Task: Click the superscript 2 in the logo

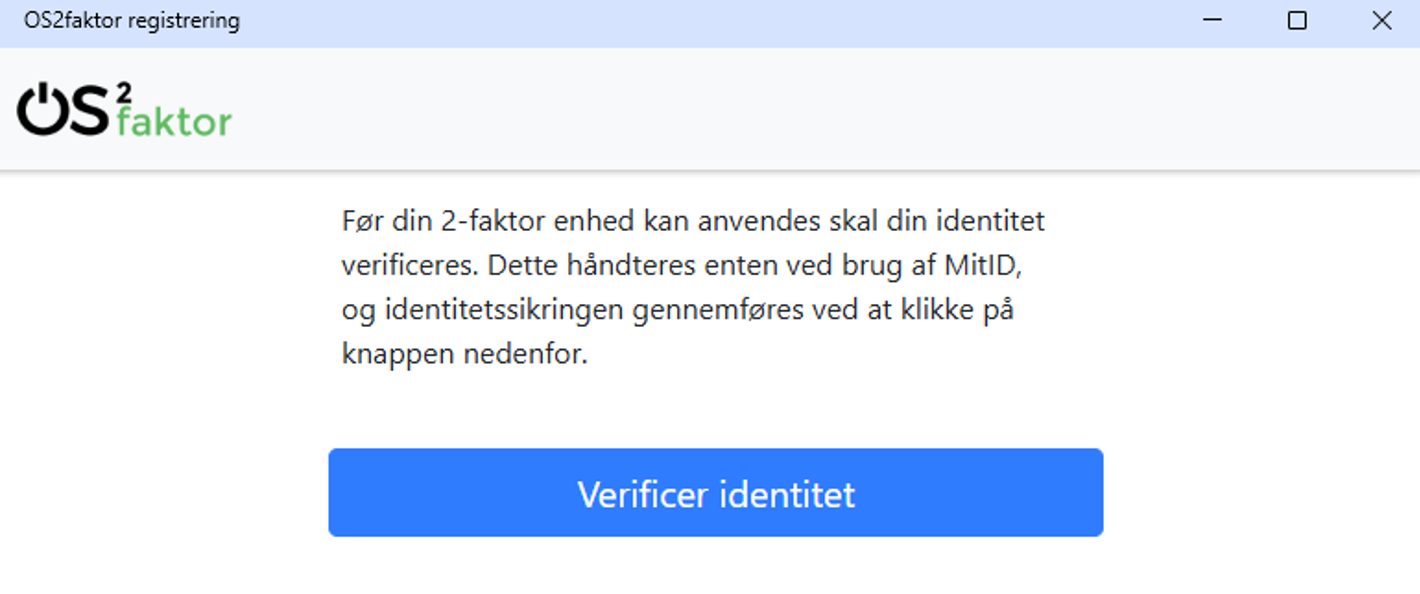Action: (x=123, y=93)
